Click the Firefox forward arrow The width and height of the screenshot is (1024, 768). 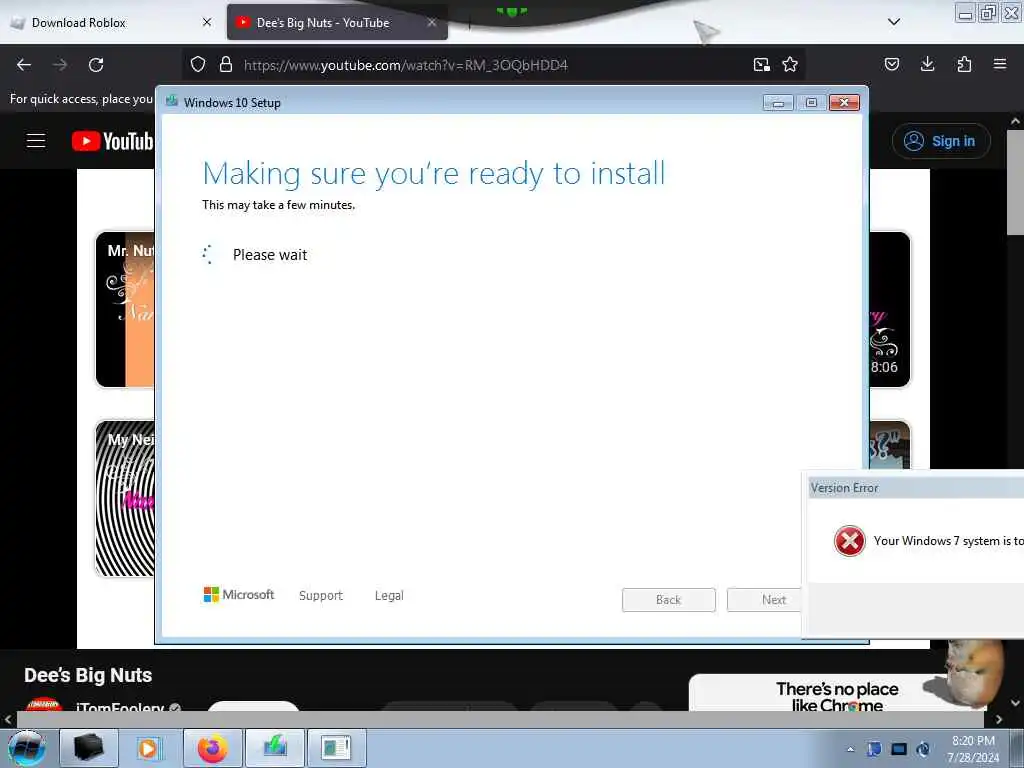pyautogui.click(x=60, y=65)
